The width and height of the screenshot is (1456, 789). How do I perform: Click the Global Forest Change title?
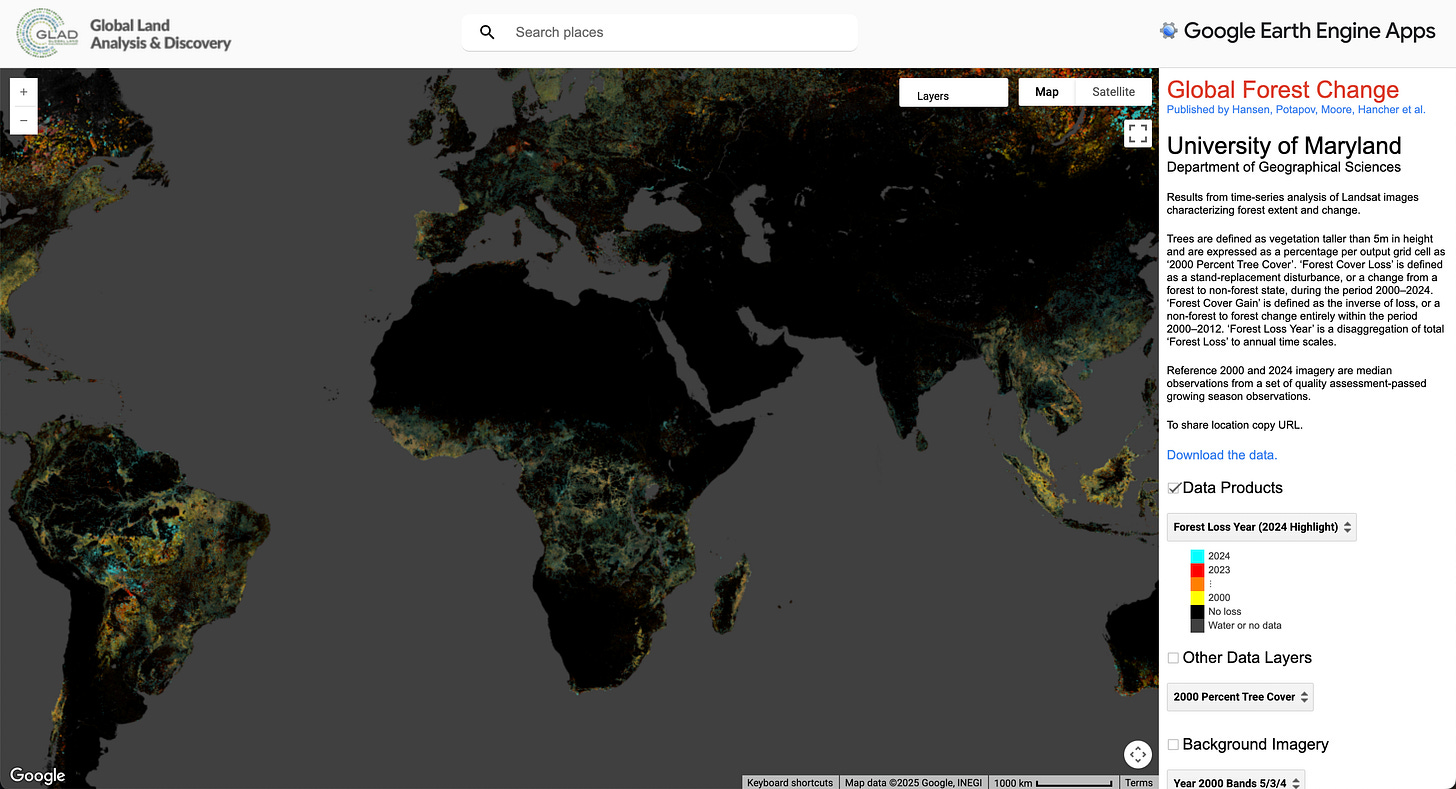click(x=1283, y=90)
